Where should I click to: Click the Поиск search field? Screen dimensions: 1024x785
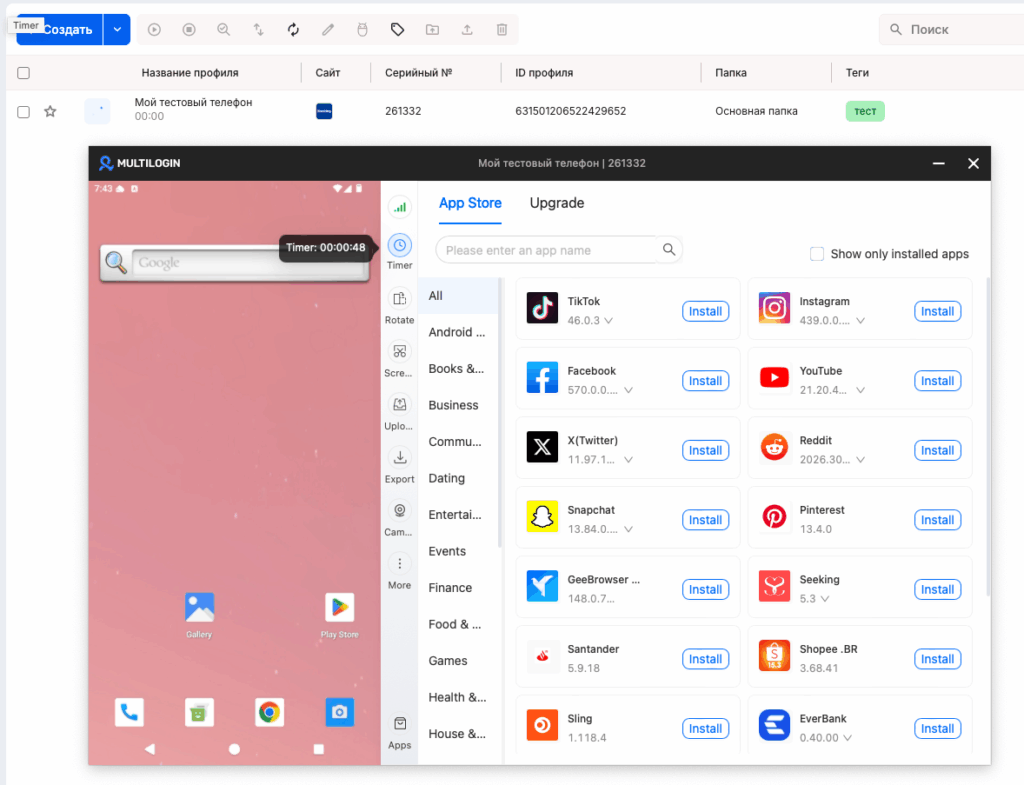pos(953,29)
